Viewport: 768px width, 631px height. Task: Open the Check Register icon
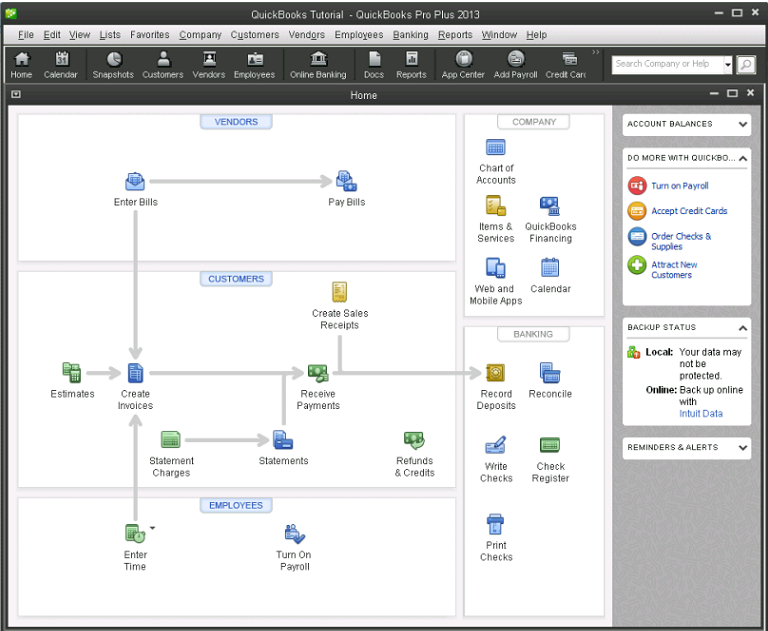[550, 445]
